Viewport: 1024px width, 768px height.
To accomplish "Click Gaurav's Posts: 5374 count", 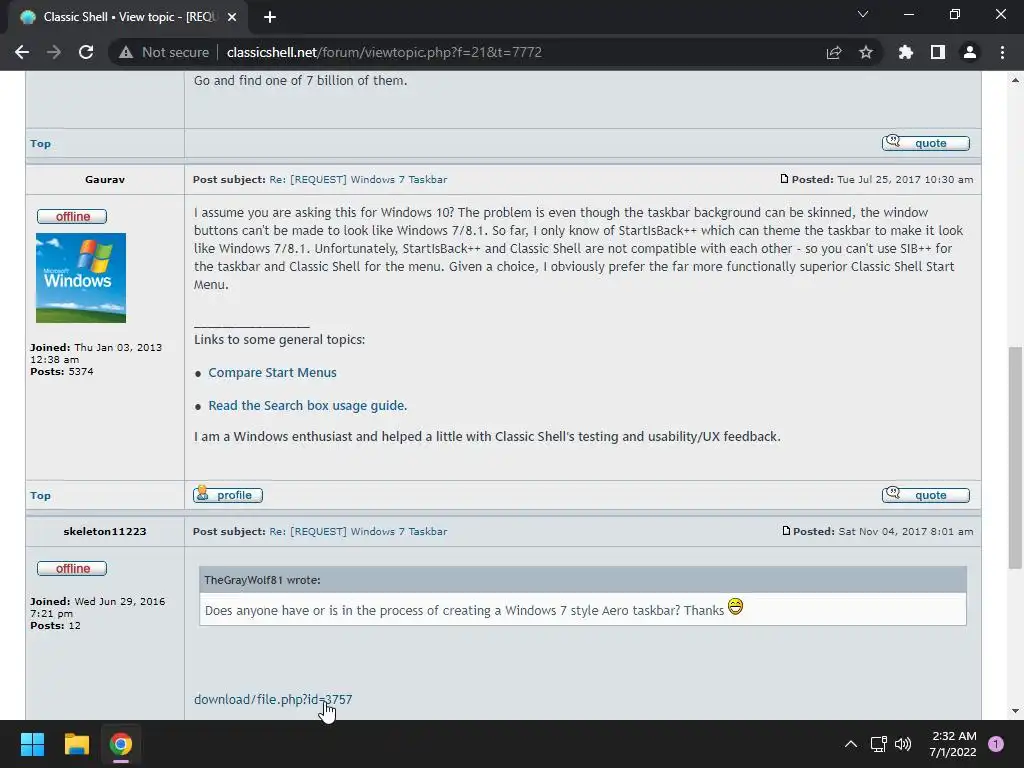I will click(x=61, y=372).
